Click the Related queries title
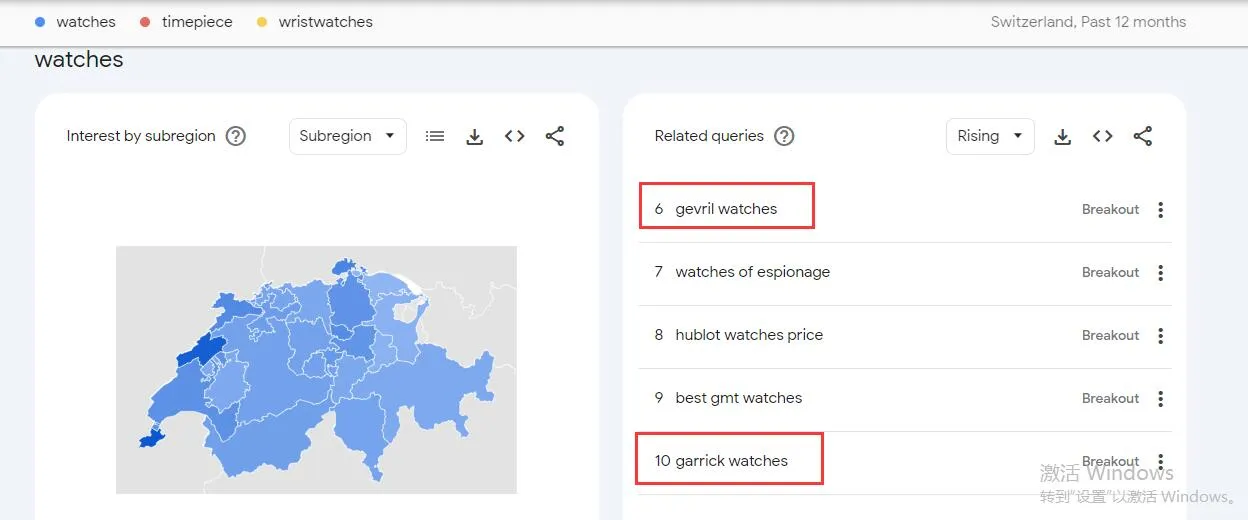 coord(709,136)
